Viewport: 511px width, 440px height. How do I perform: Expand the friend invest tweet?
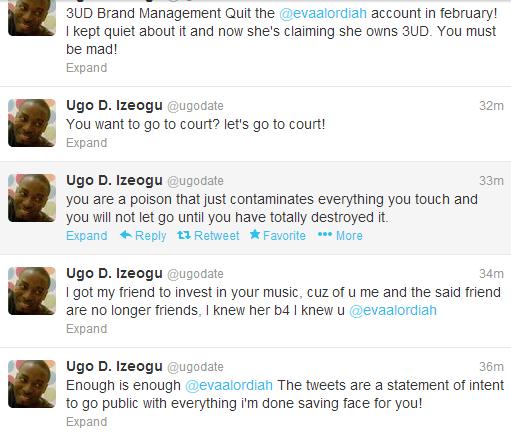click(x=87, y=329)
